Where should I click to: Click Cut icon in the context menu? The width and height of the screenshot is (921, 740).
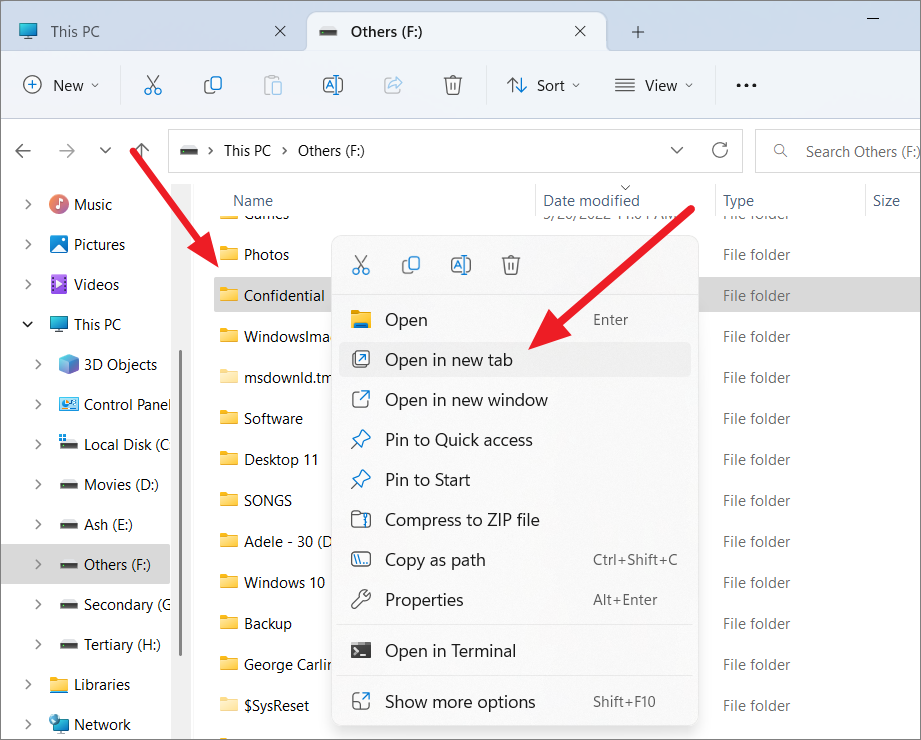tap(361, 265)
